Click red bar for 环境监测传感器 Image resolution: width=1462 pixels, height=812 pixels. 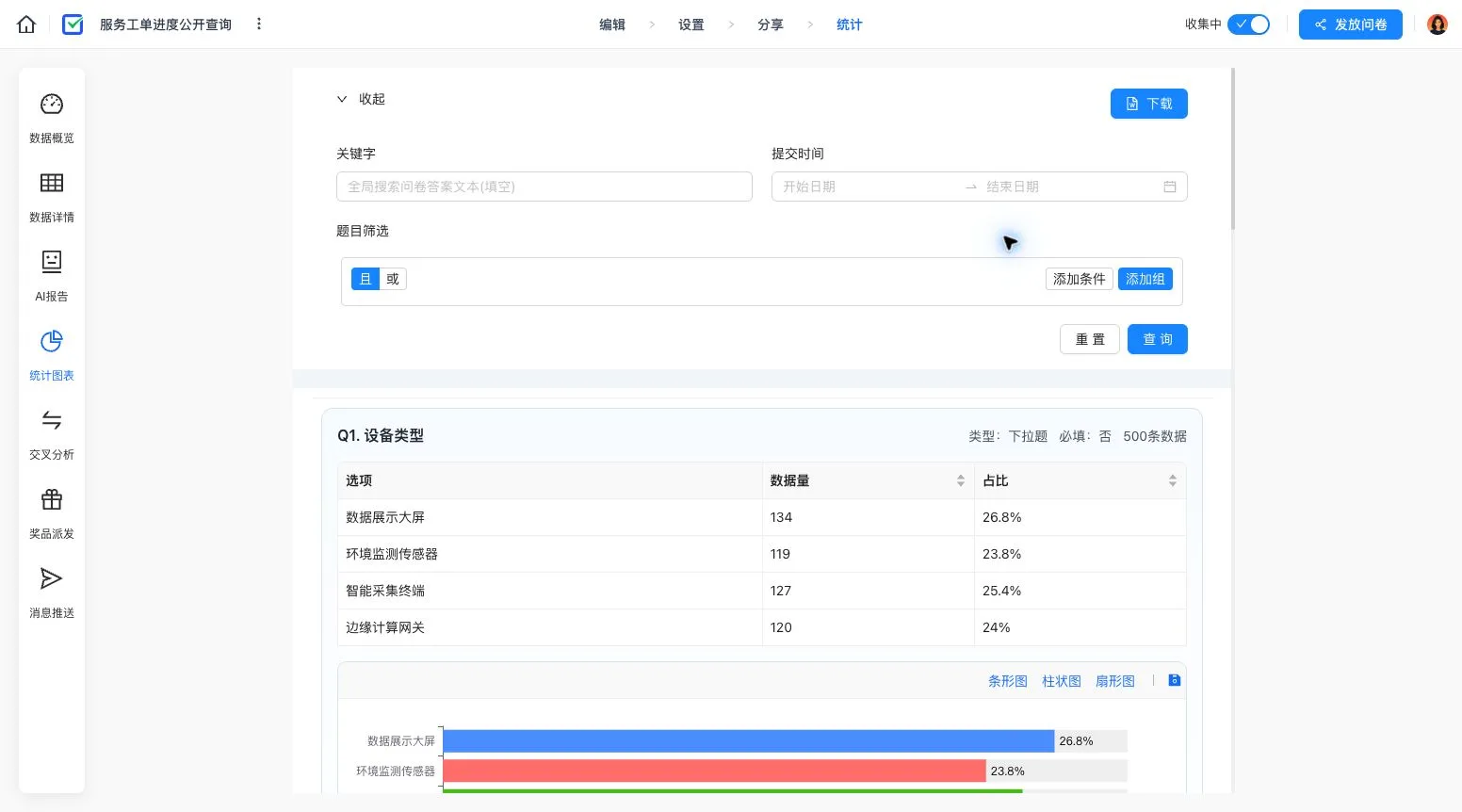(x=715, y=771)
